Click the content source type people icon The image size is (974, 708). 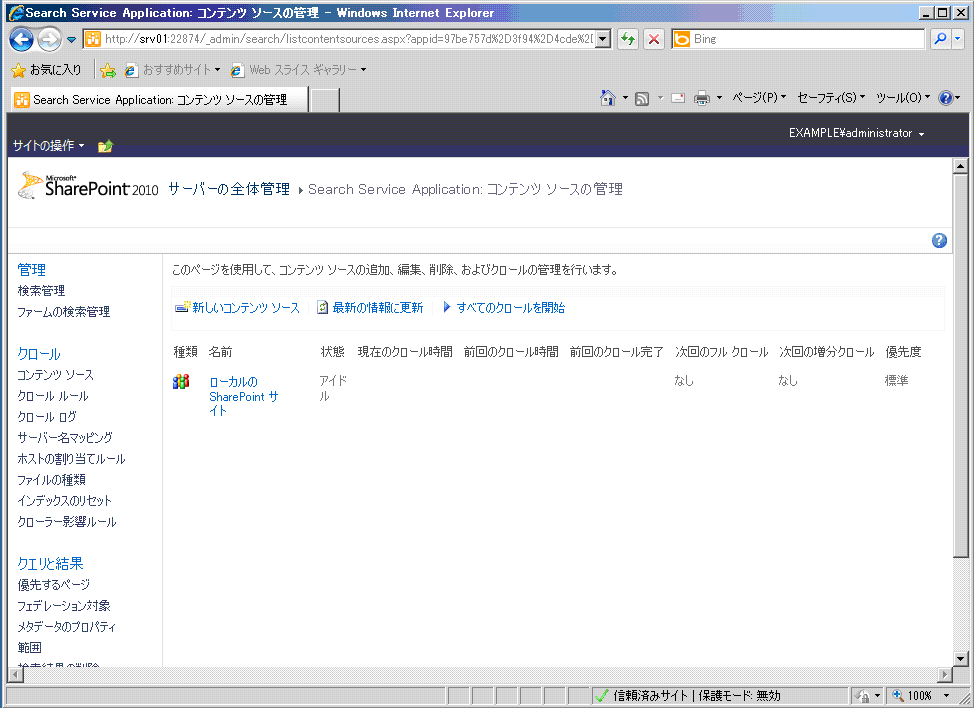pos(181,381)
